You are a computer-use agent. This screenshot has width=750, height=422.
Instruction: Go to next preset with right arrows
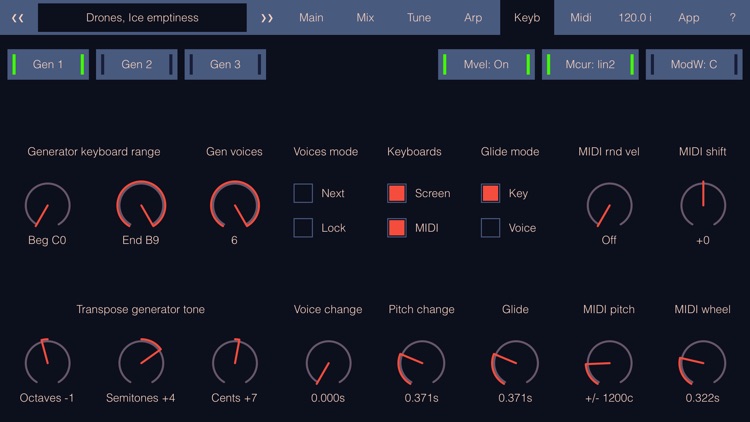[267, 18]
